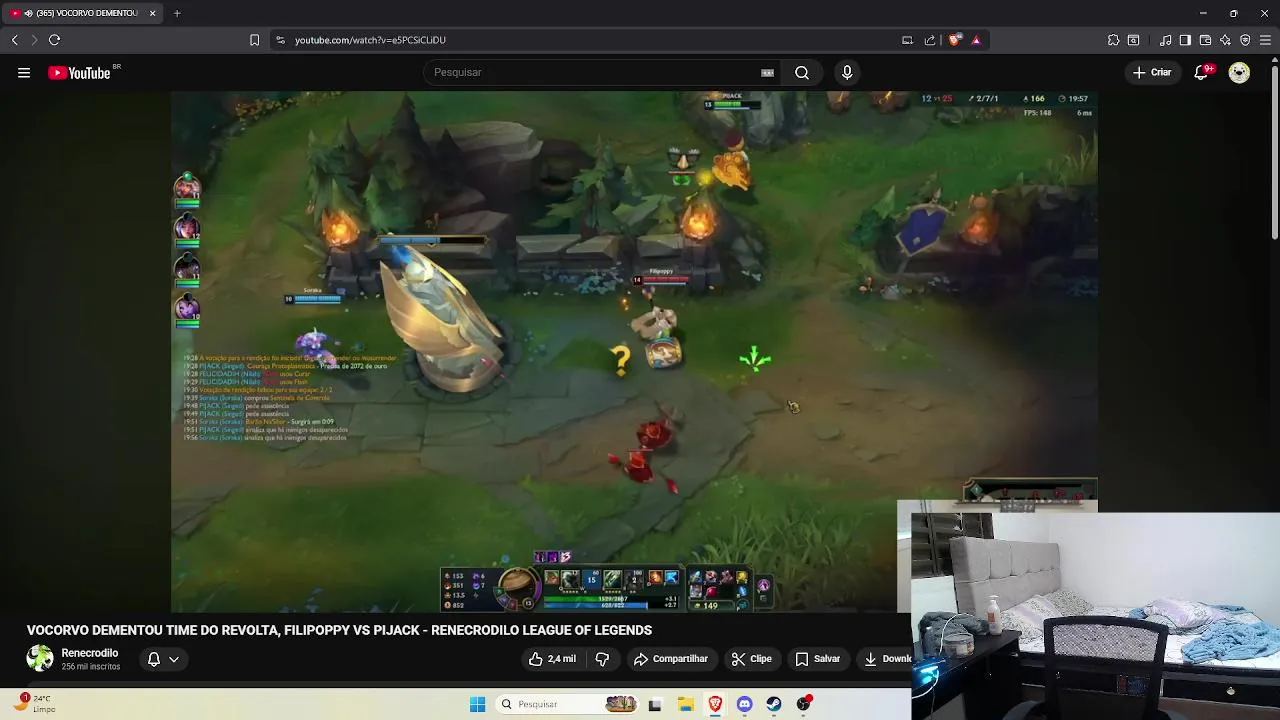1280x720 pixels.
Task: Like the video showing 2,4 mil
Action: pos(552,659)
